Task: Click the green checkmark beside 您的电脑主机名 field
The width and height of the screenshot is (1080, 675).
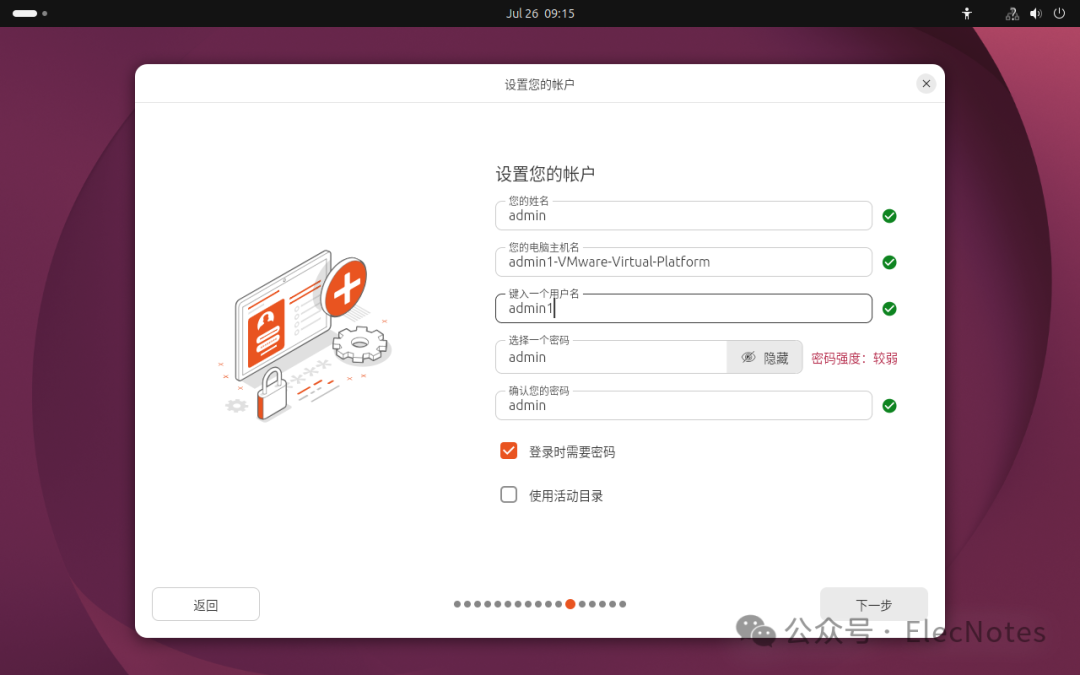Action: (x=889, y=262)
